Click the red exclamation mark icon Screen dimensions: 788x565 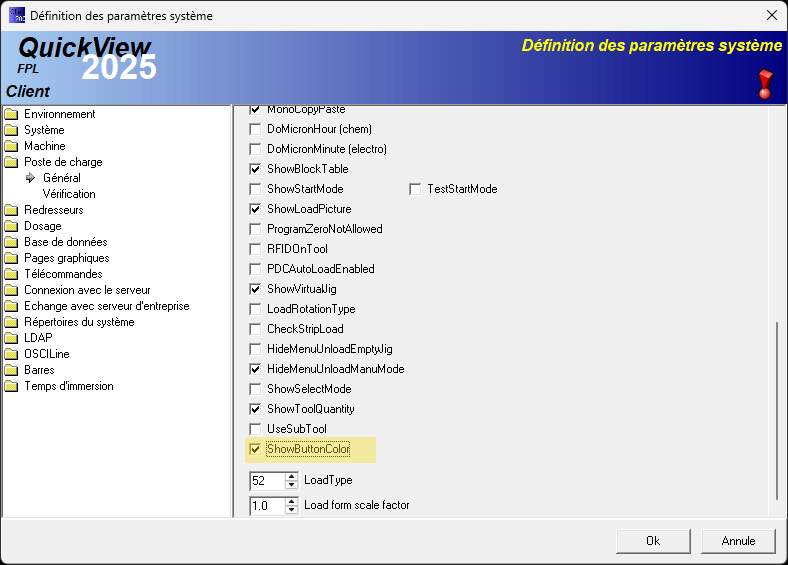(x=765, y=84)
